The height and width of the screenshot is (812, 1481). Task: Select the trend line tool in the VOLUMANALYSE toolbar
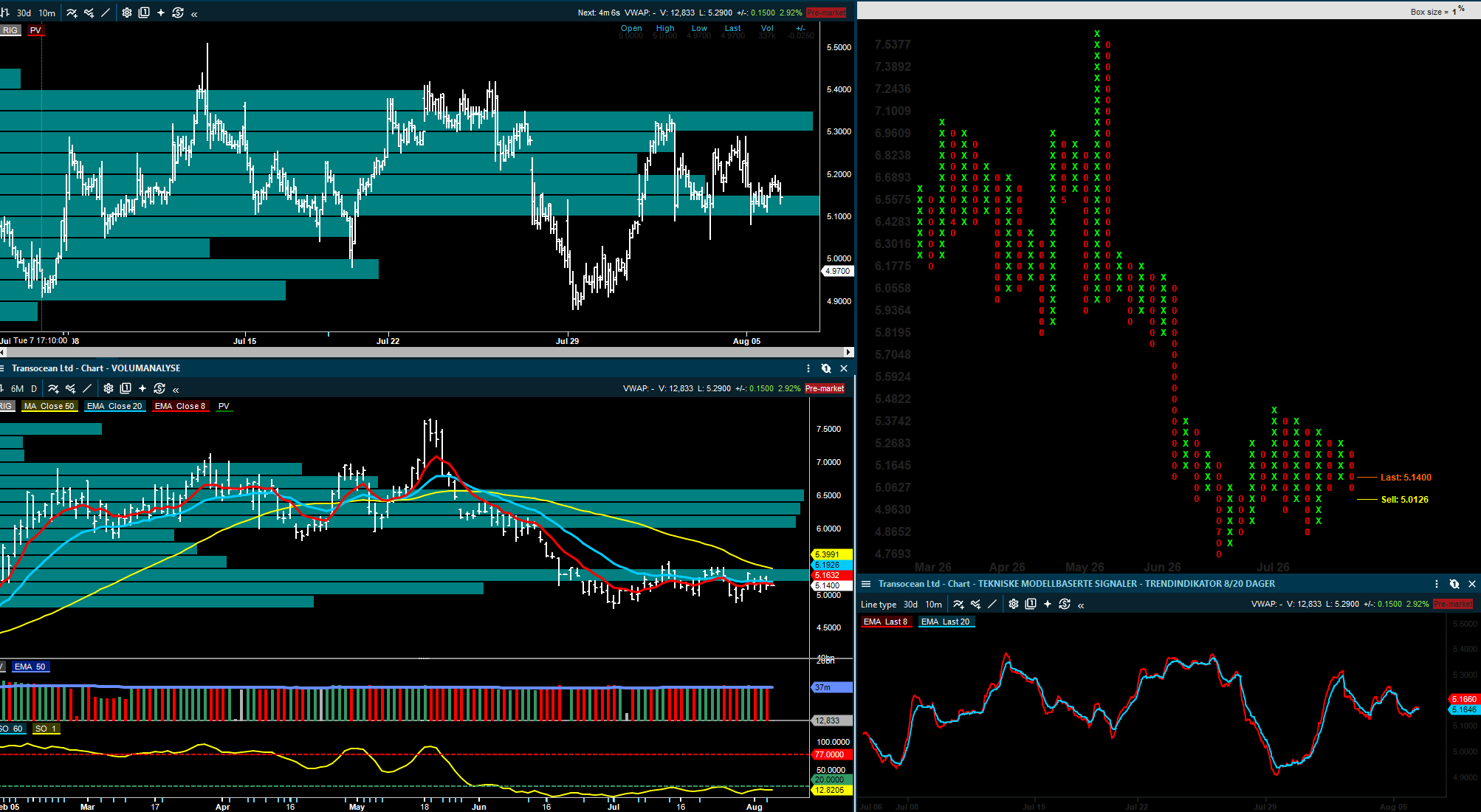[x=87, y=388]
